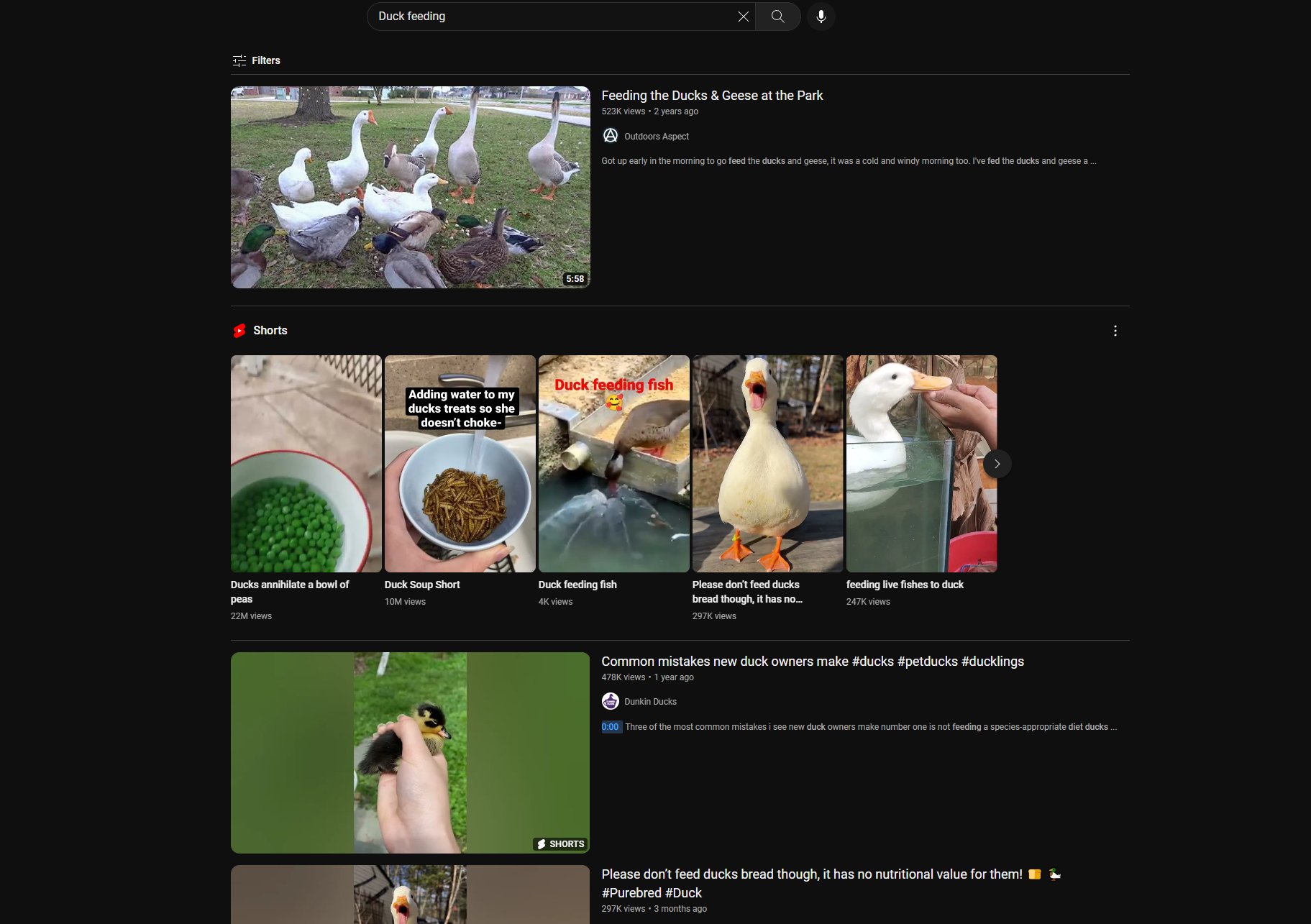
Task: Jump to the 0:00 timestamp chip
Action: pyautogui.click(x=611, y=727)
